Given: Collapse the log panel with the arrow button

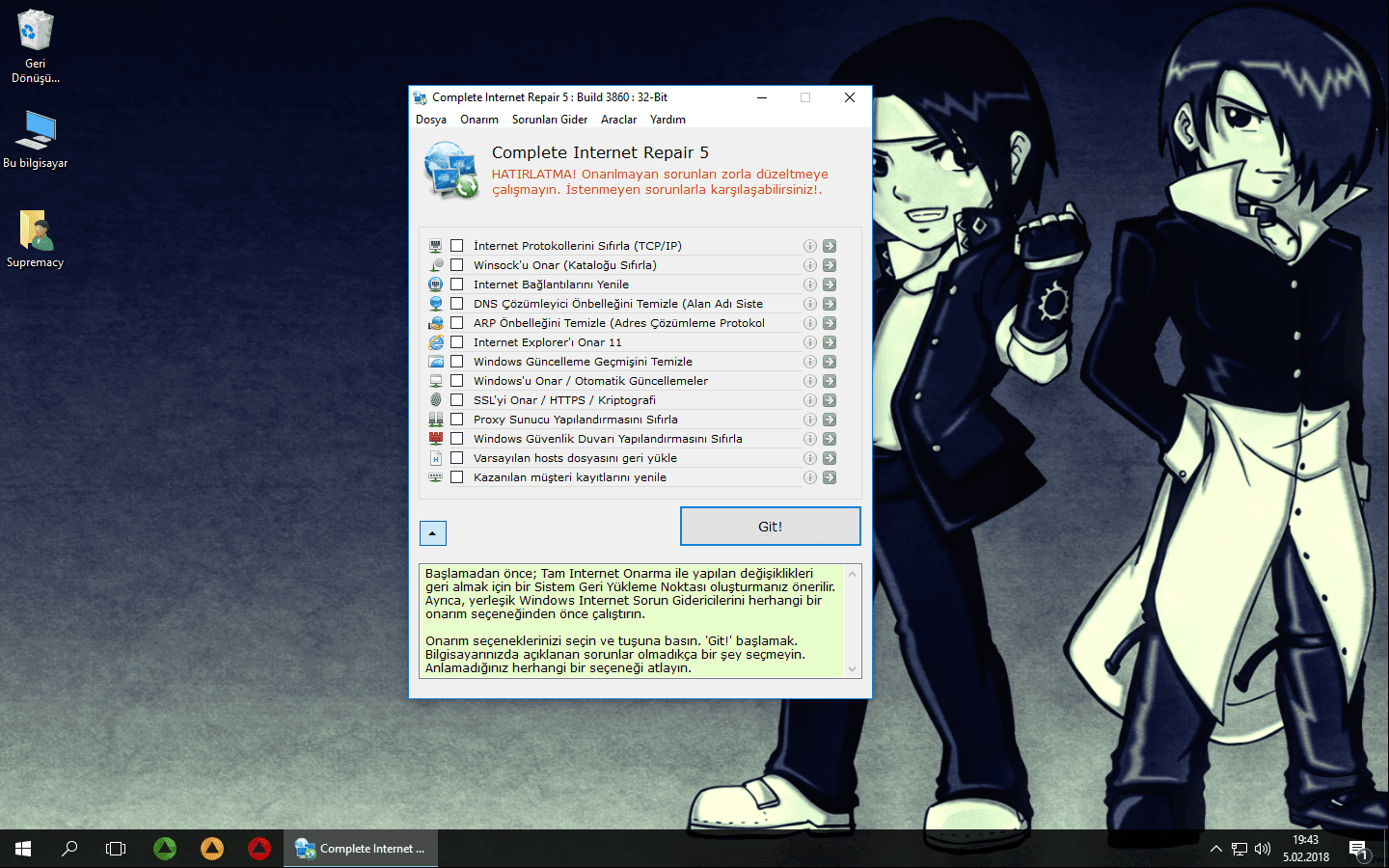Looking at the screenshot, I should [x=433, y=533].
